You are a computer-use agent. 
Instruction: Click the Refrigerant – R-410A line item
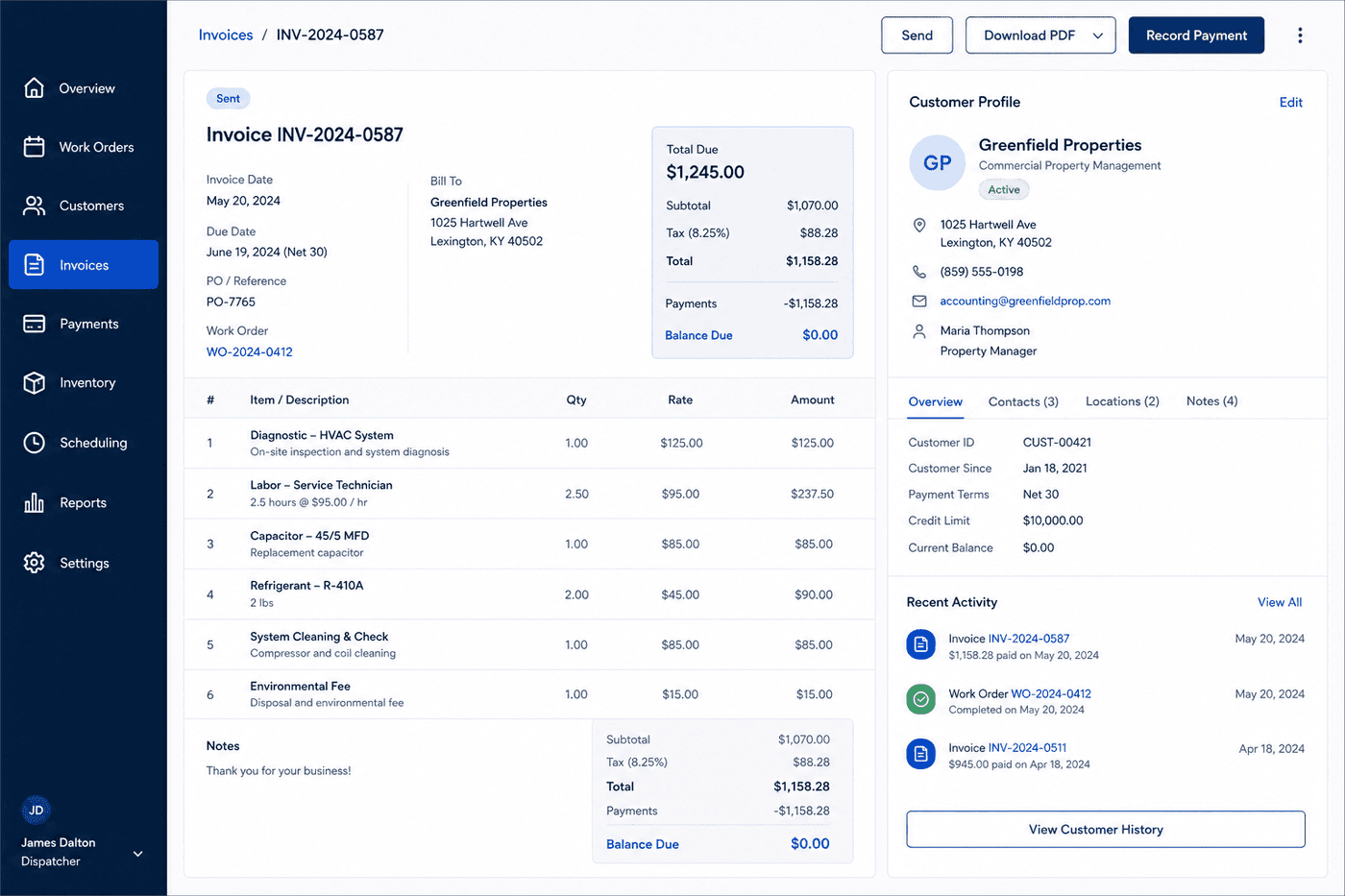coord(529,594)
